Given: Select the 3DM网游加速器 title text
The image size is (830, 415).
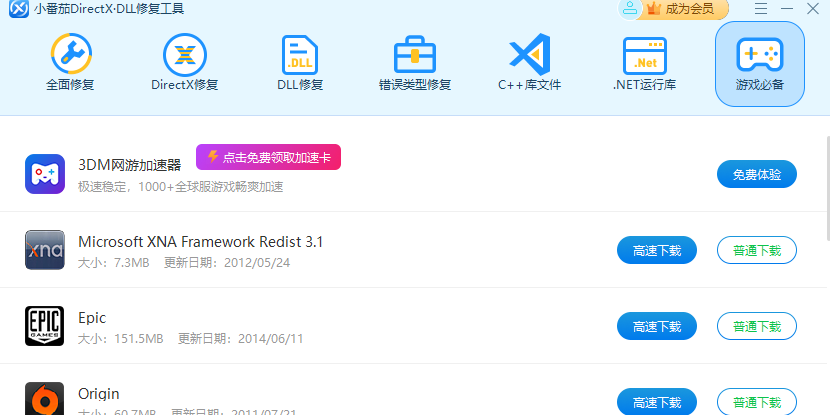Looking at the screenshot, I should pos(130,165).
